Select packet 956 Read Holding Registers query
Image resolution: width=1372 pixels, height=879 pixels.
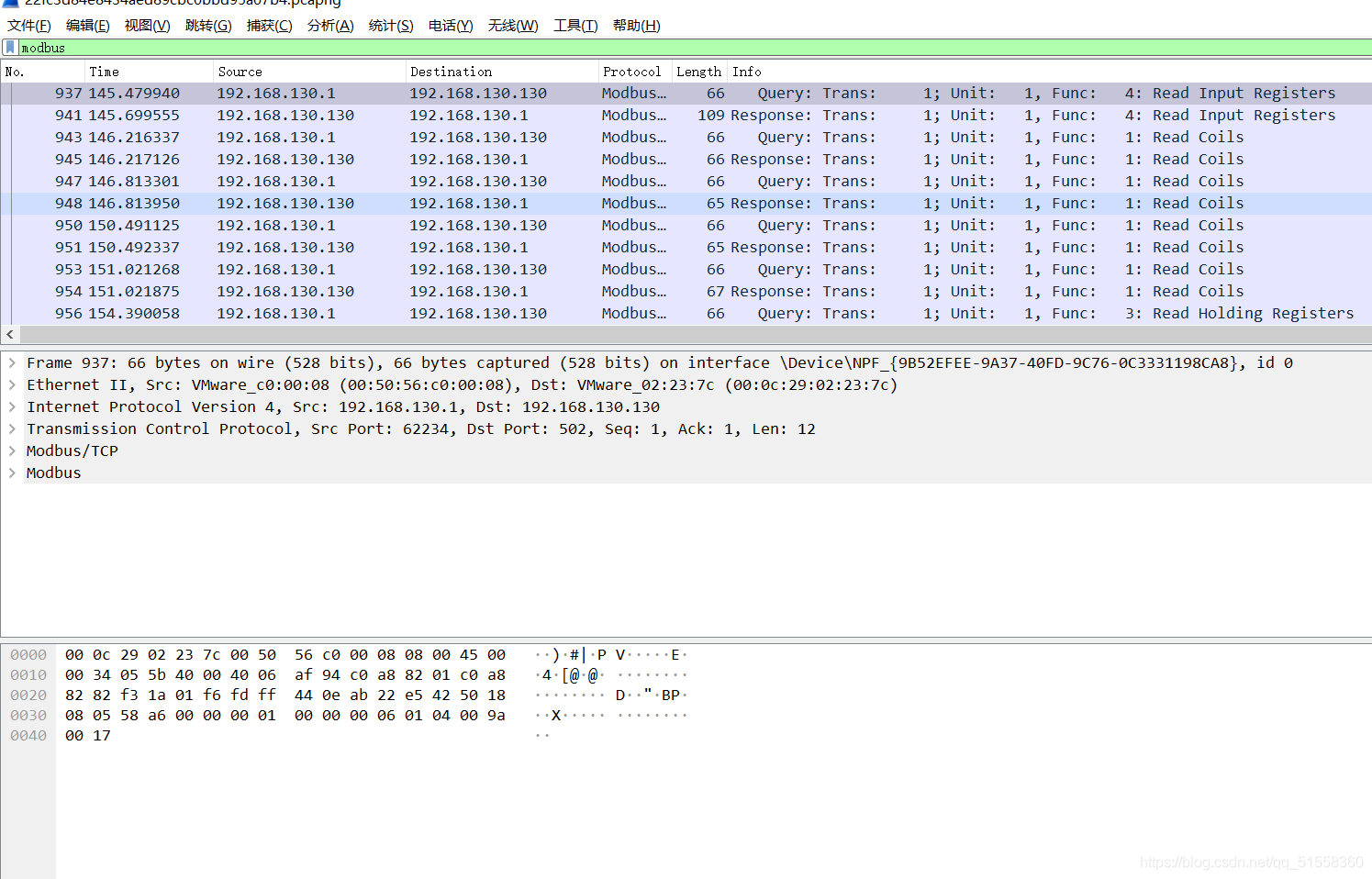click(x=686, y=314)
